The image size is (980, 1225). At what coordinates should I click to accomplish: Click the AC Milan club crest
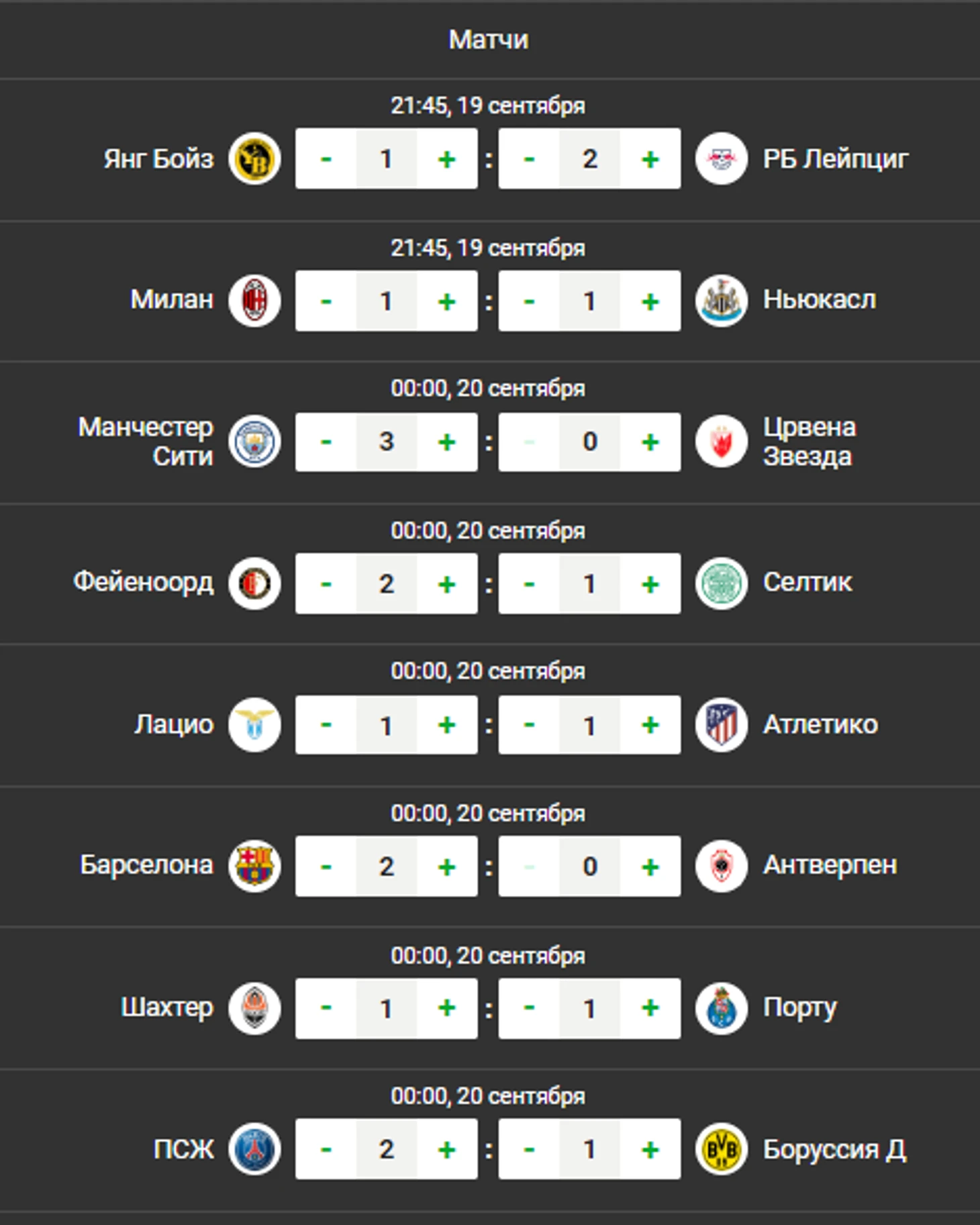(254, 301)
